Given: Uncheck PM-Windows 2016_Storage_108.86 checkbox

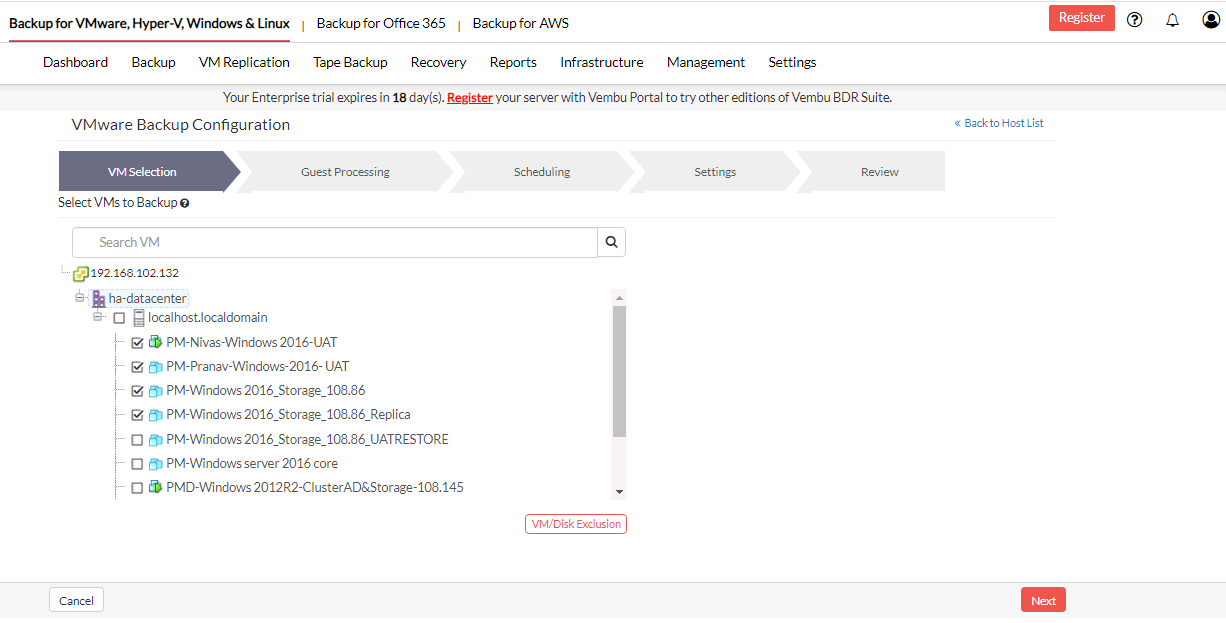Looking at the screenshot, I should tap(138, 390).
